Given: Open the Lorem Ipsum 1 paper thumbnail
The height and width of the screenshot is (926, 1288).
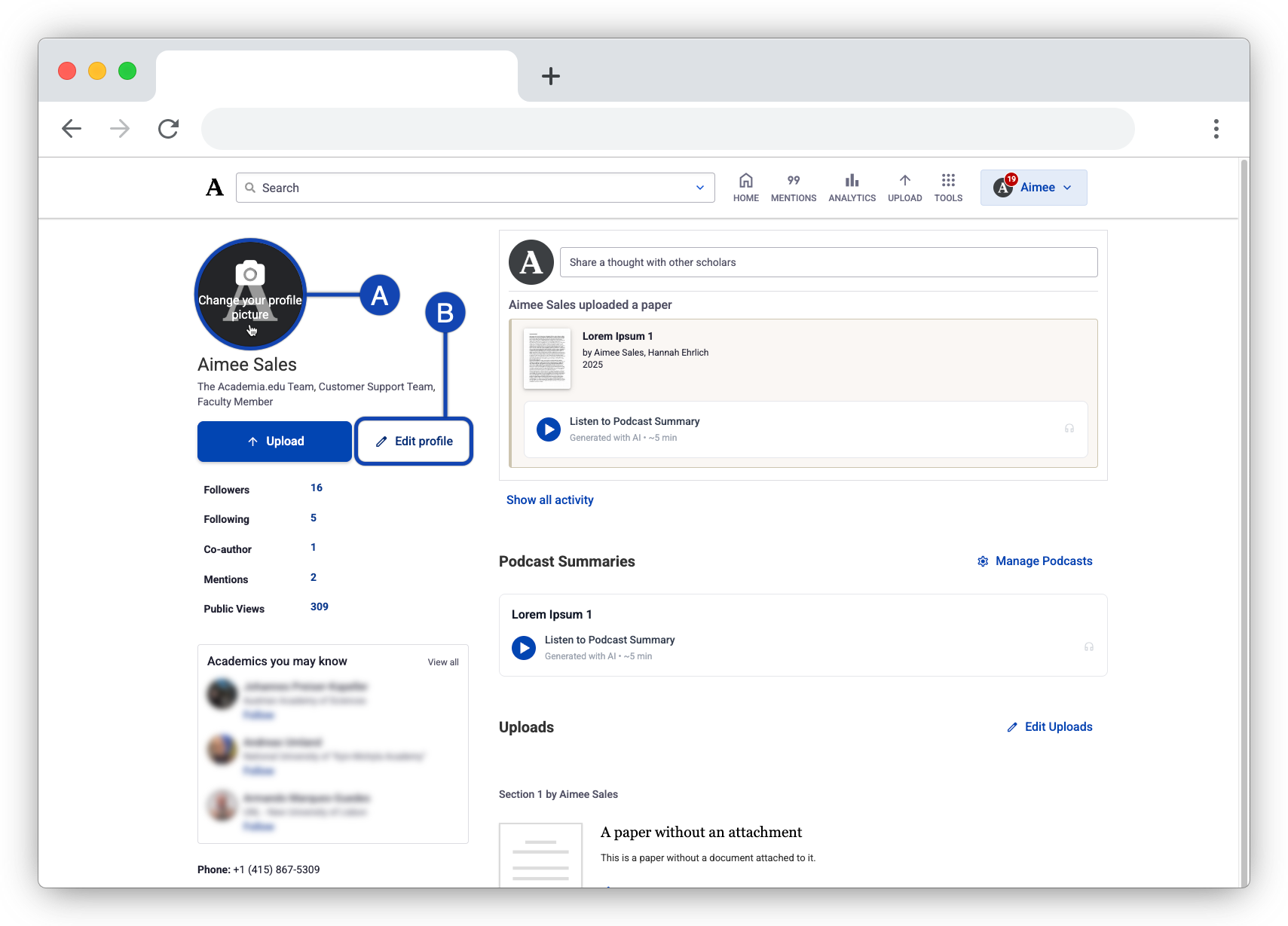Looking at the screenshot, I should click(547, 359).
